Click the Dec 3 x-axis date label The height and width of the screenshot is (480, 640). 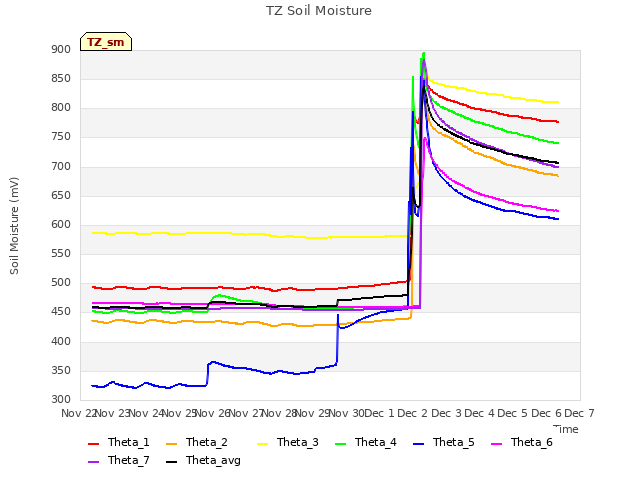click(446, 413)
